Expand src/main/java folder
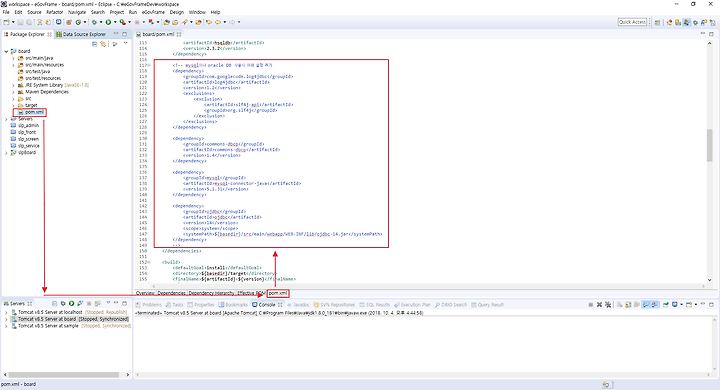The image size is (720, 390). click(x=13, y=58)
